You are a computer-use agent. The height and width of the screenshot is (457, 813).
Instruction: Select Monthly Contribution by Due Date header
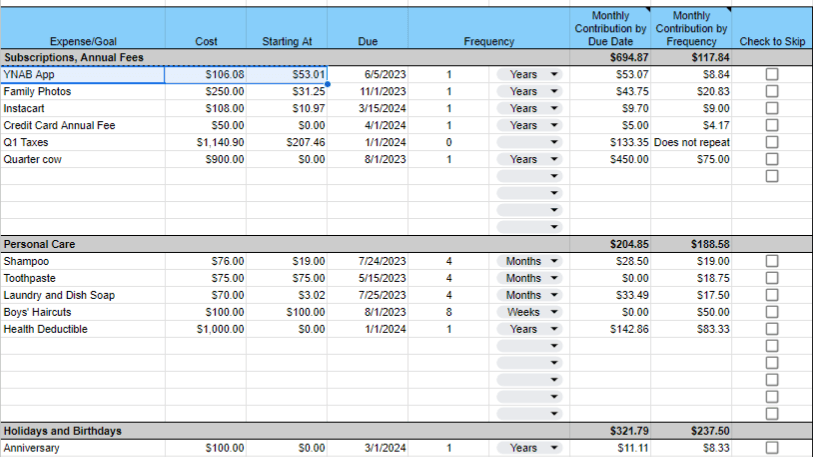610,28
